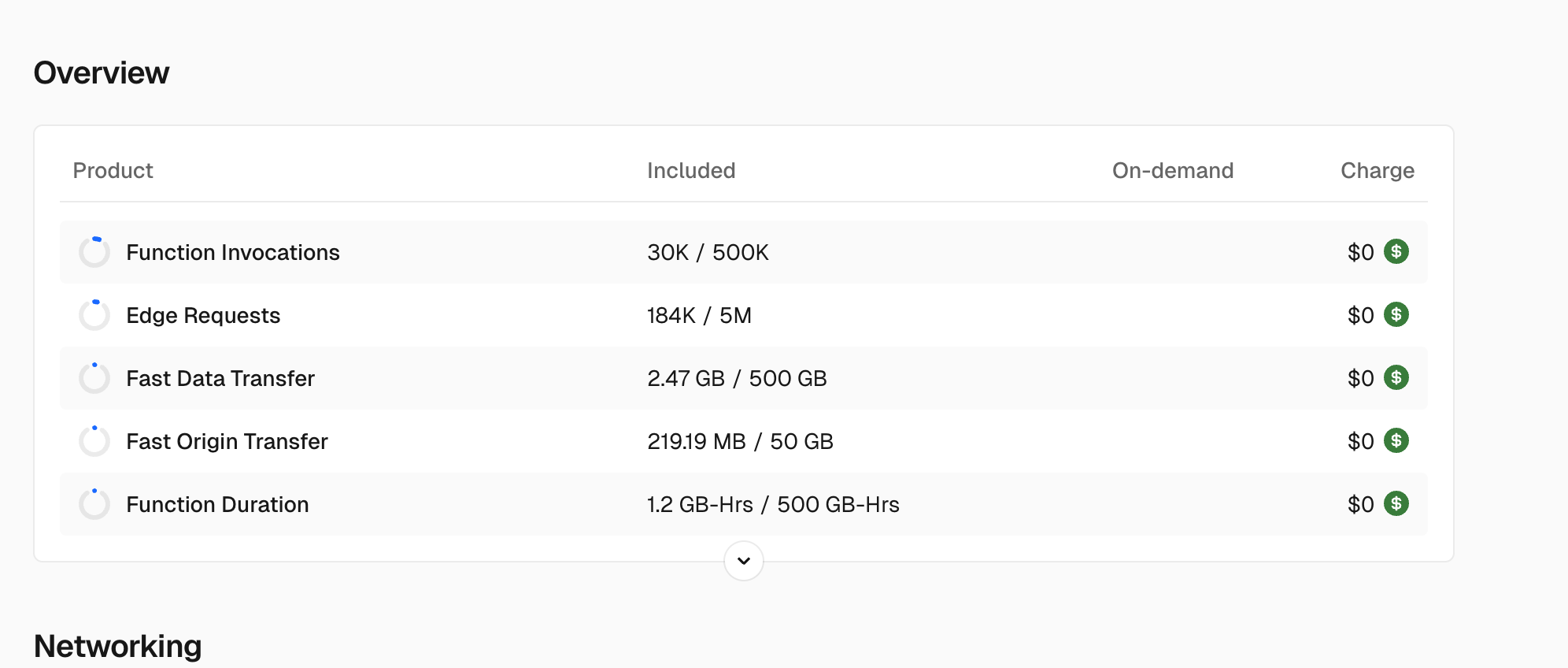Click the Edge Requests usage ring icon
1568x668 pixels.
94,315
